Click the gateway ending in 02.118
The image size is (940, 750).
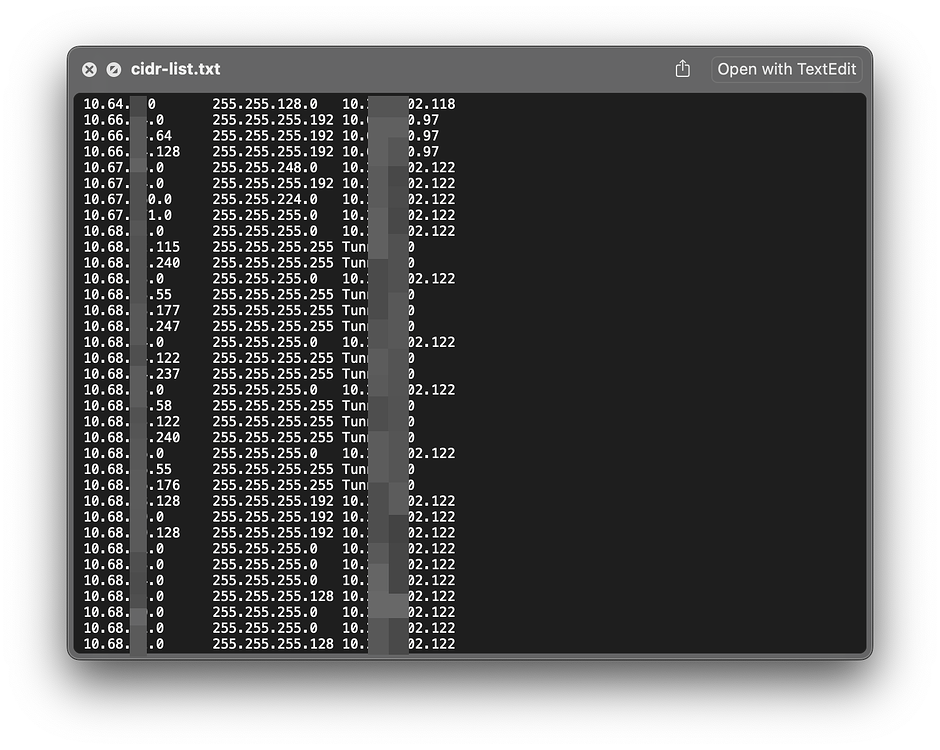[399, 104]
